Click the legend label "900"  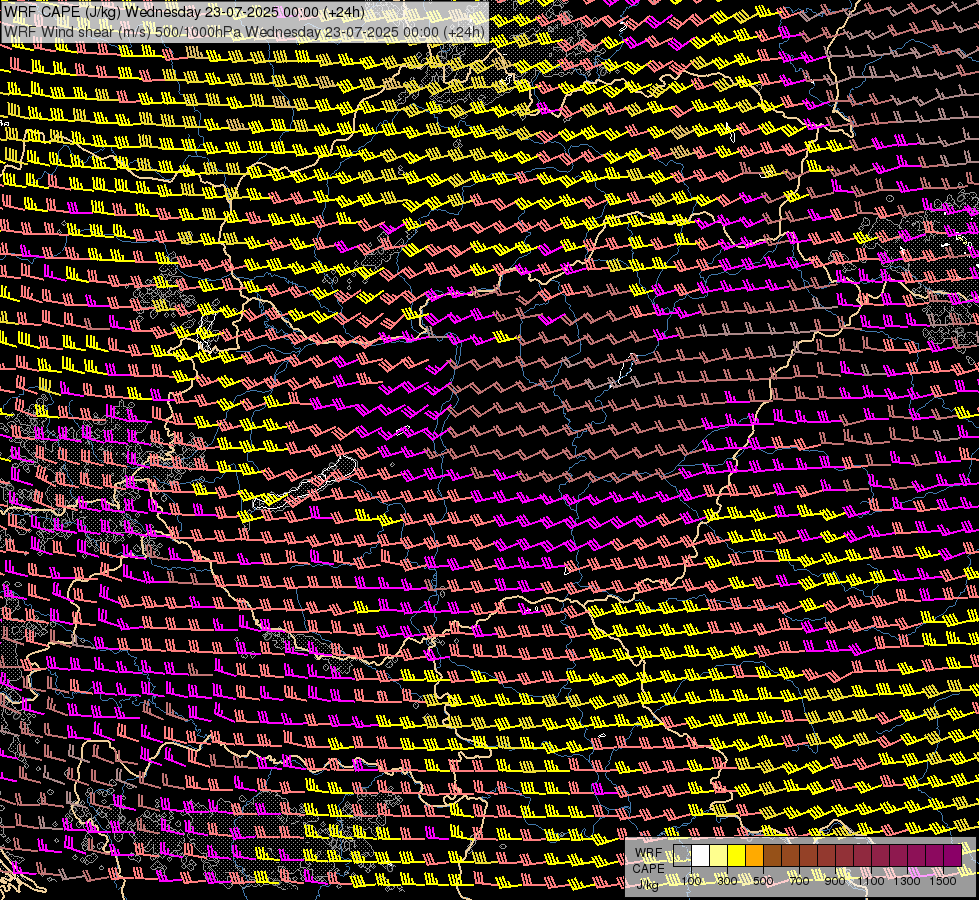(835, 881)
